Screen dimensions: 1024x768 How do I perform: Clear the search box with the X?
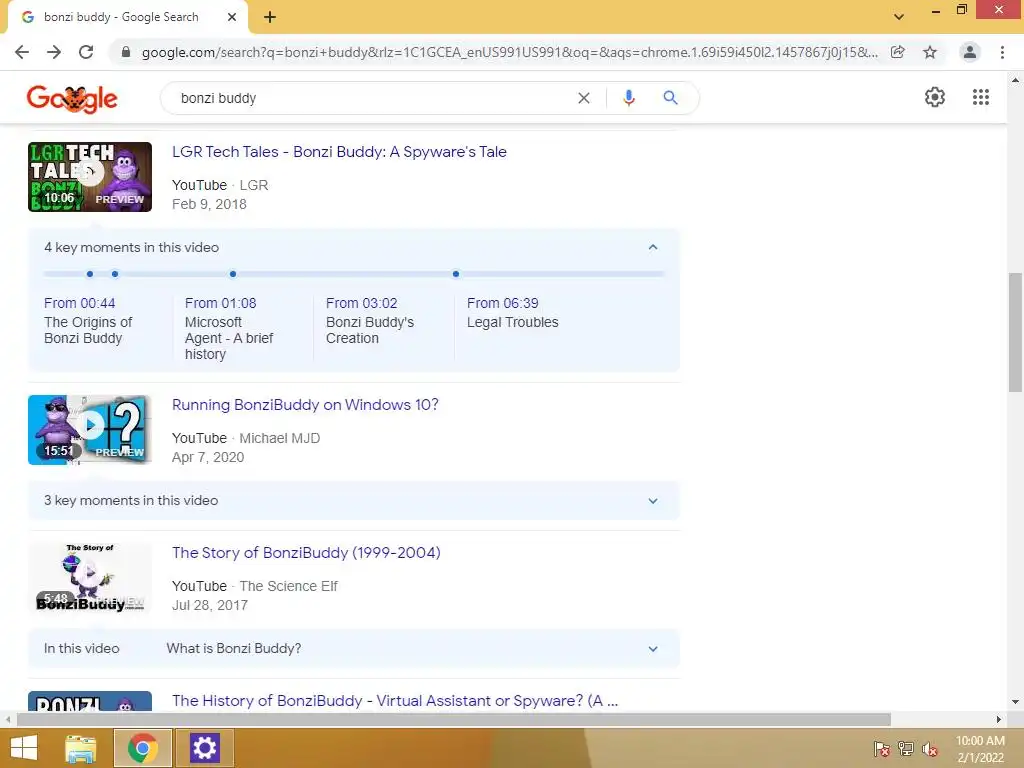click(x=584, y=98)
